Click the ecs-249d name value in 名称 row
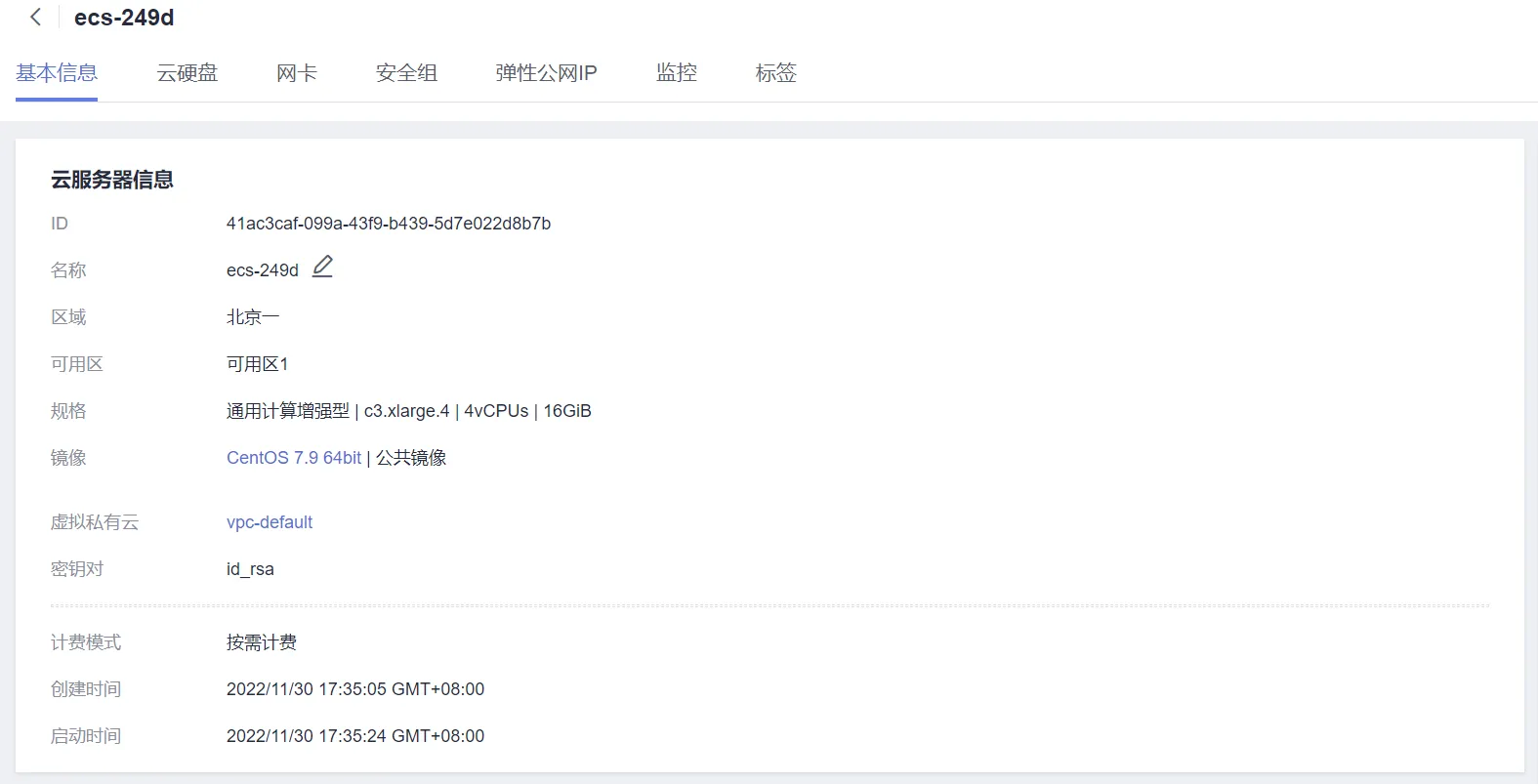 pyautogui.click(x=262, y=270)
